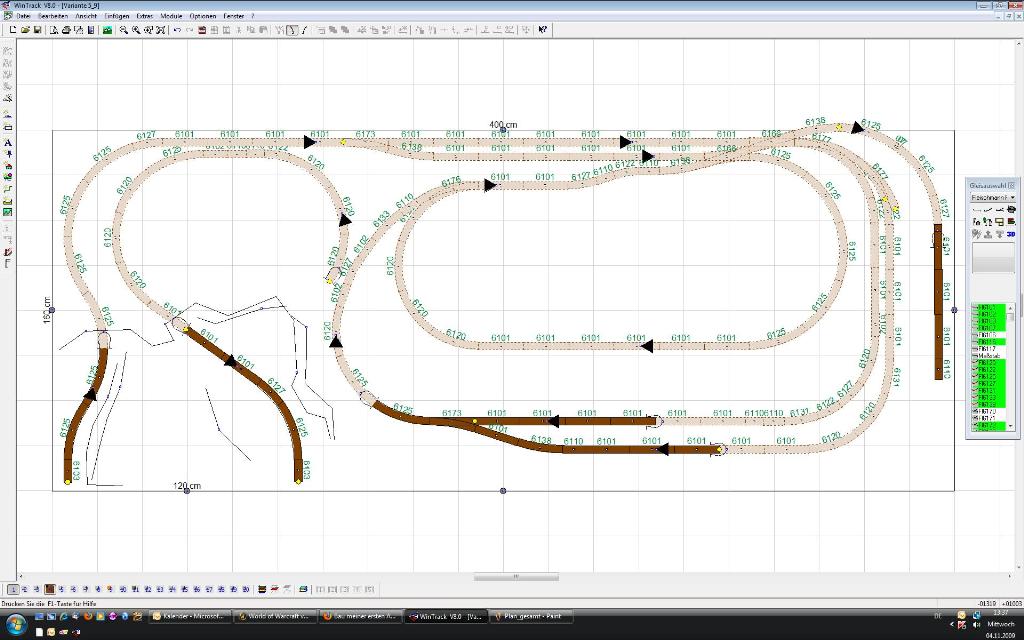Viewport: 1024px width, 640px height.
Task: Click the green picture icon in the top toolbar
Action: click(x=107, y=30)
